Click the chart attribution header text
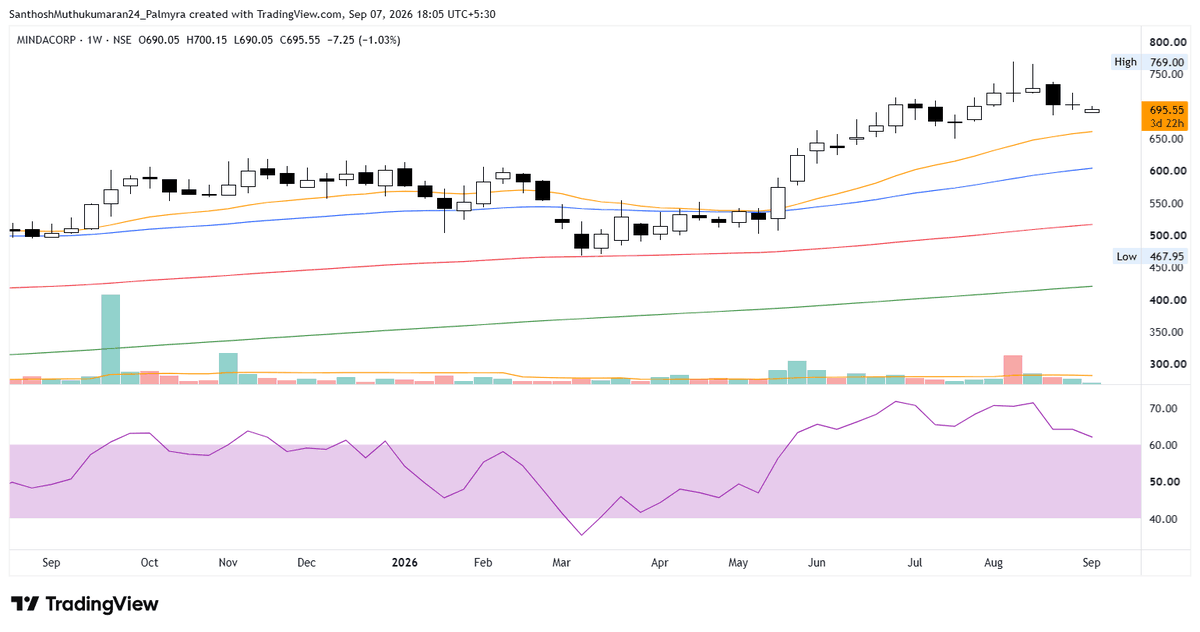The image size is (1200, 632). pyautogui.click(x=253, y=14)
